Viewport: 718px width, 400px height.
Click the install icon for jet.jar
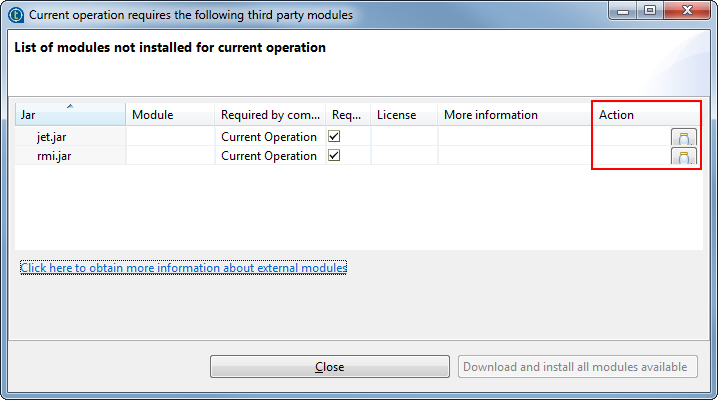[x=683, y=137]
